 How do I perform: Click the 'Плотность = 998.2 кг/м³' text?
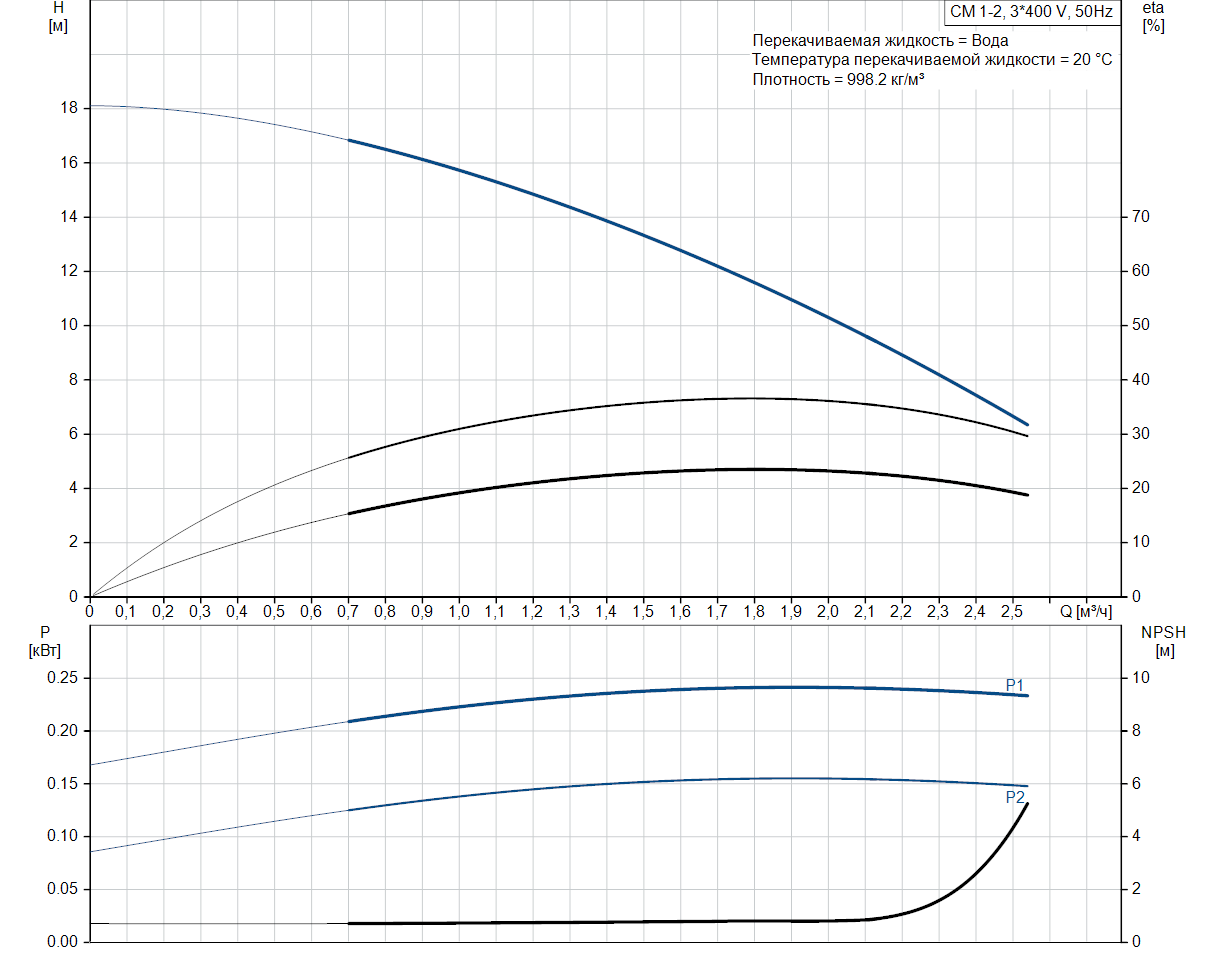pyautogui.click(x=838, y=79)
